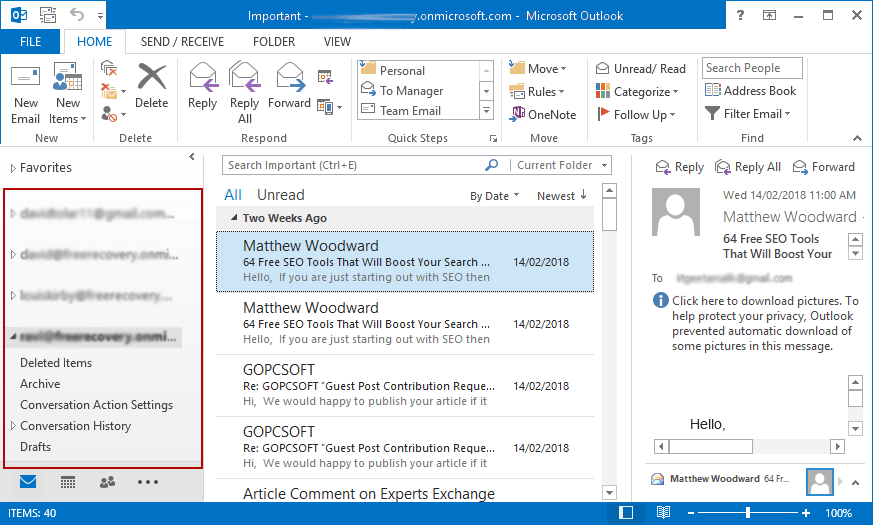
Task: Click Forward in the reading pane
Action: [x=823, y=167]
